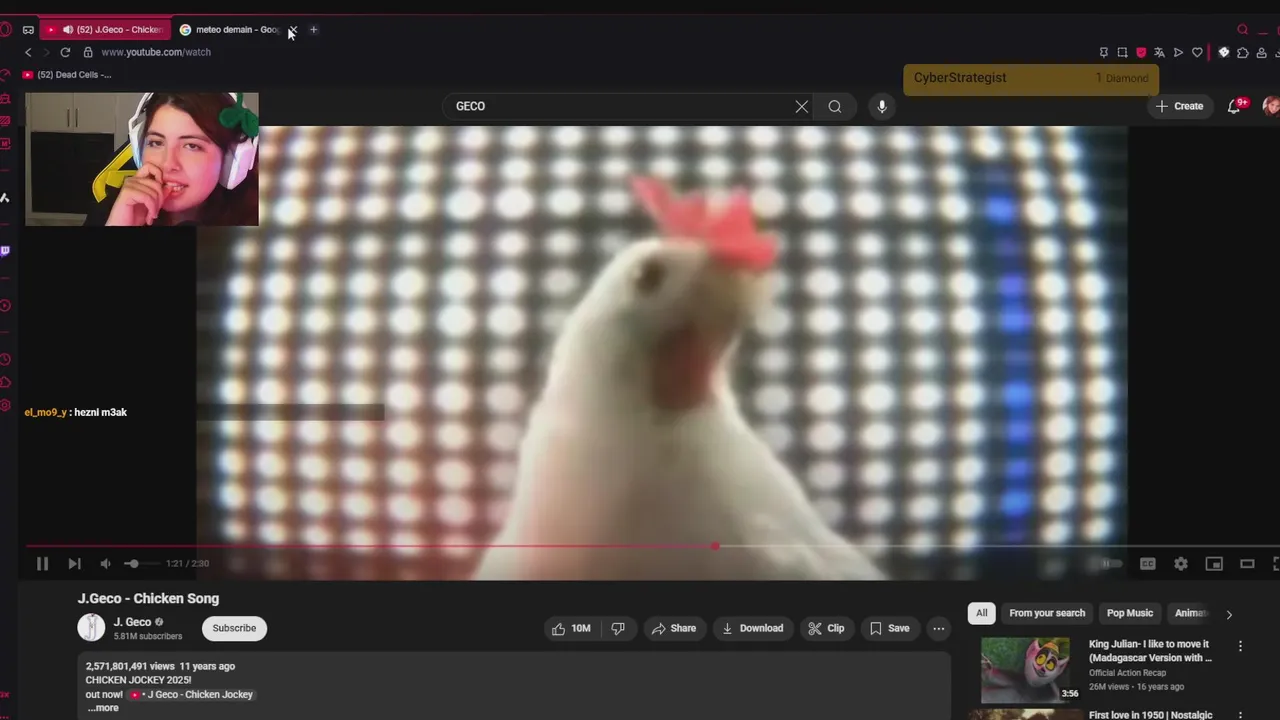View site security lock info
Viewport: 1280px width, 720px height.
click(88, 52)
